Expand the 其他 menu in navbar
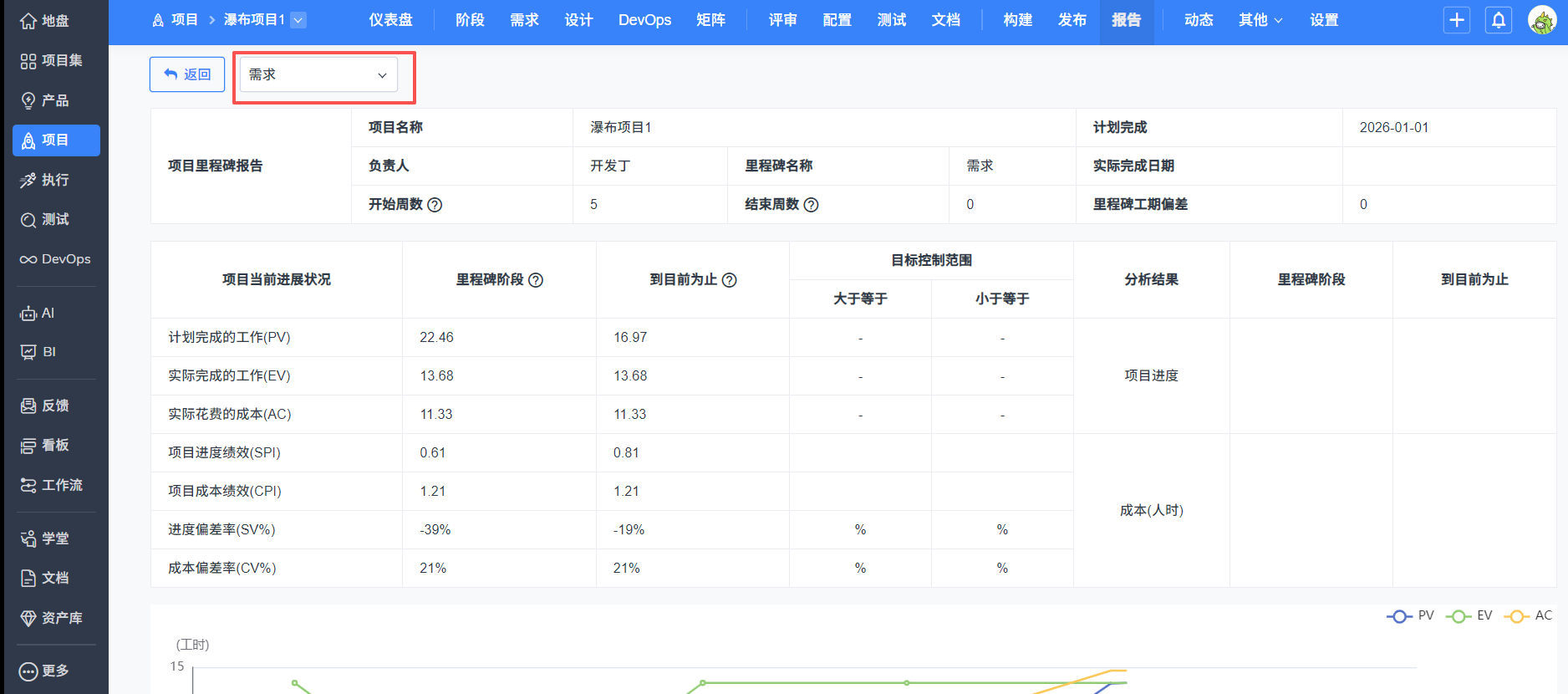 1260,20
